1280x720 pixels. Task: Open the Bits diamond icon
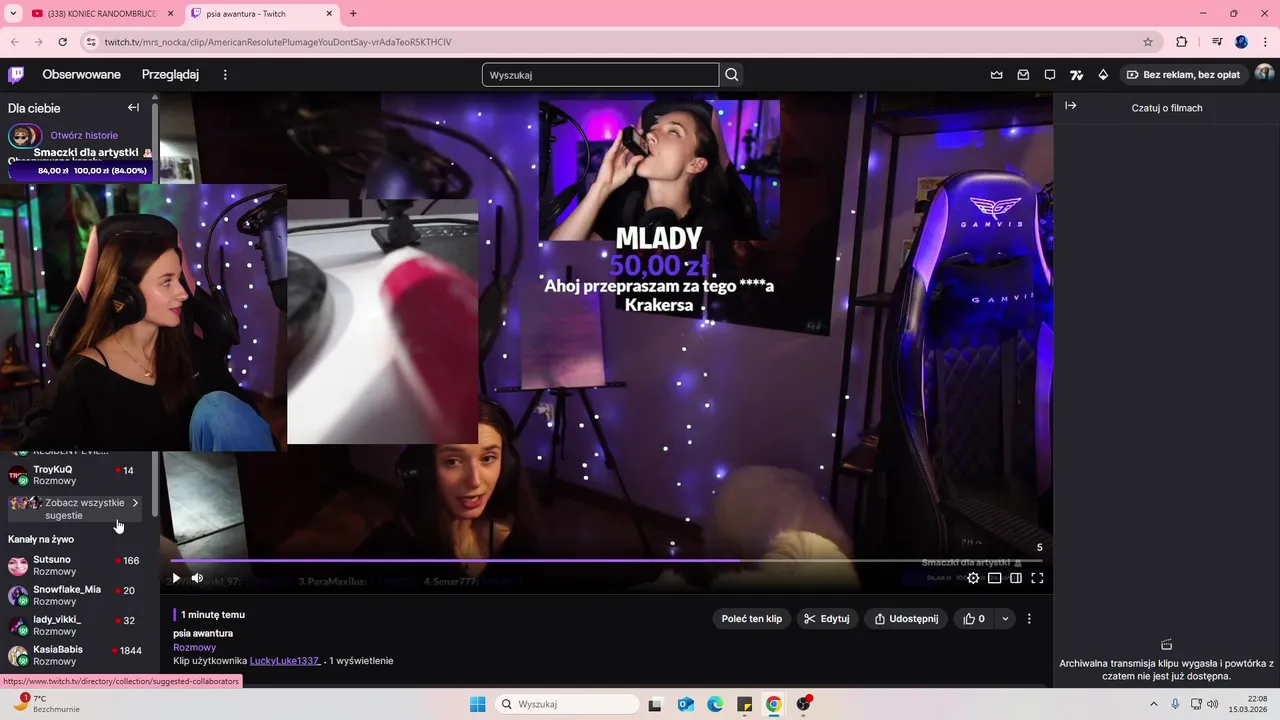pyautogui.click(x=1103, y=75)
